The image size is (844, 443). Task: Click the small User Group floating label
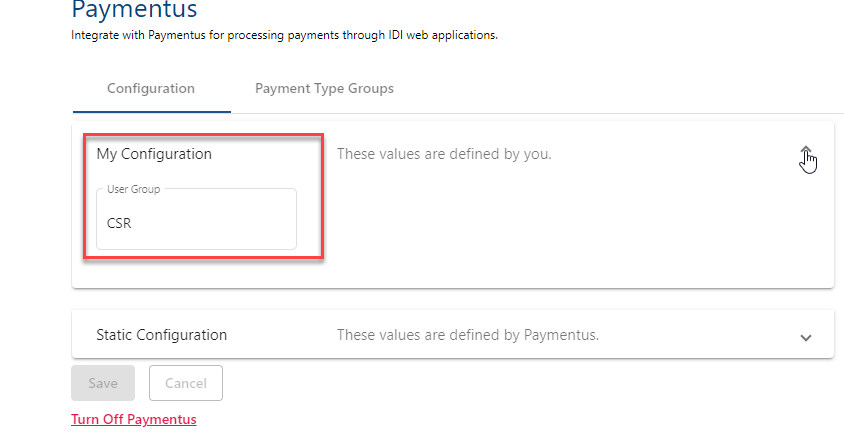click(x=133, y=189)
